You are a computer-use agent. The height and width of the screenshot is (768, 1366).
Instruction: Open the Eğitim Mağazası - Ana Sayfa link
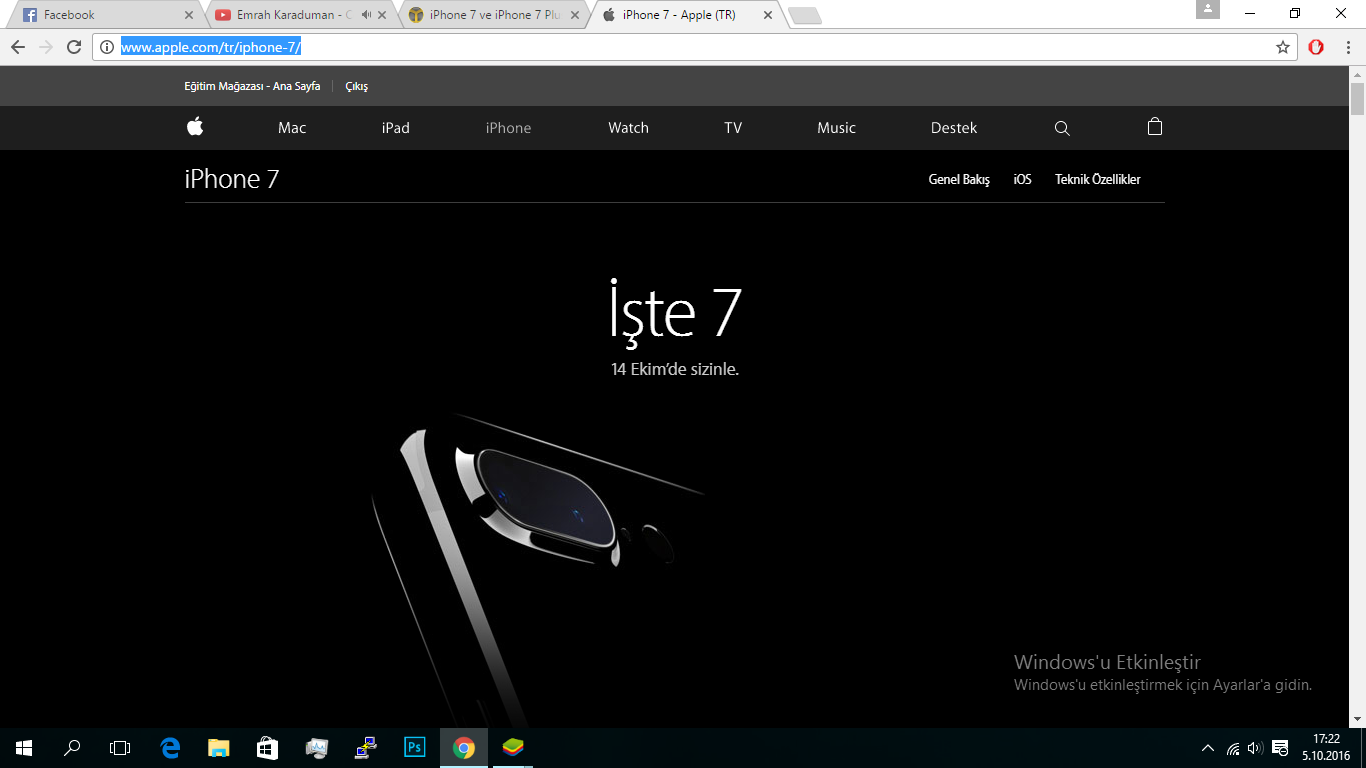click(x=252, y=86)
